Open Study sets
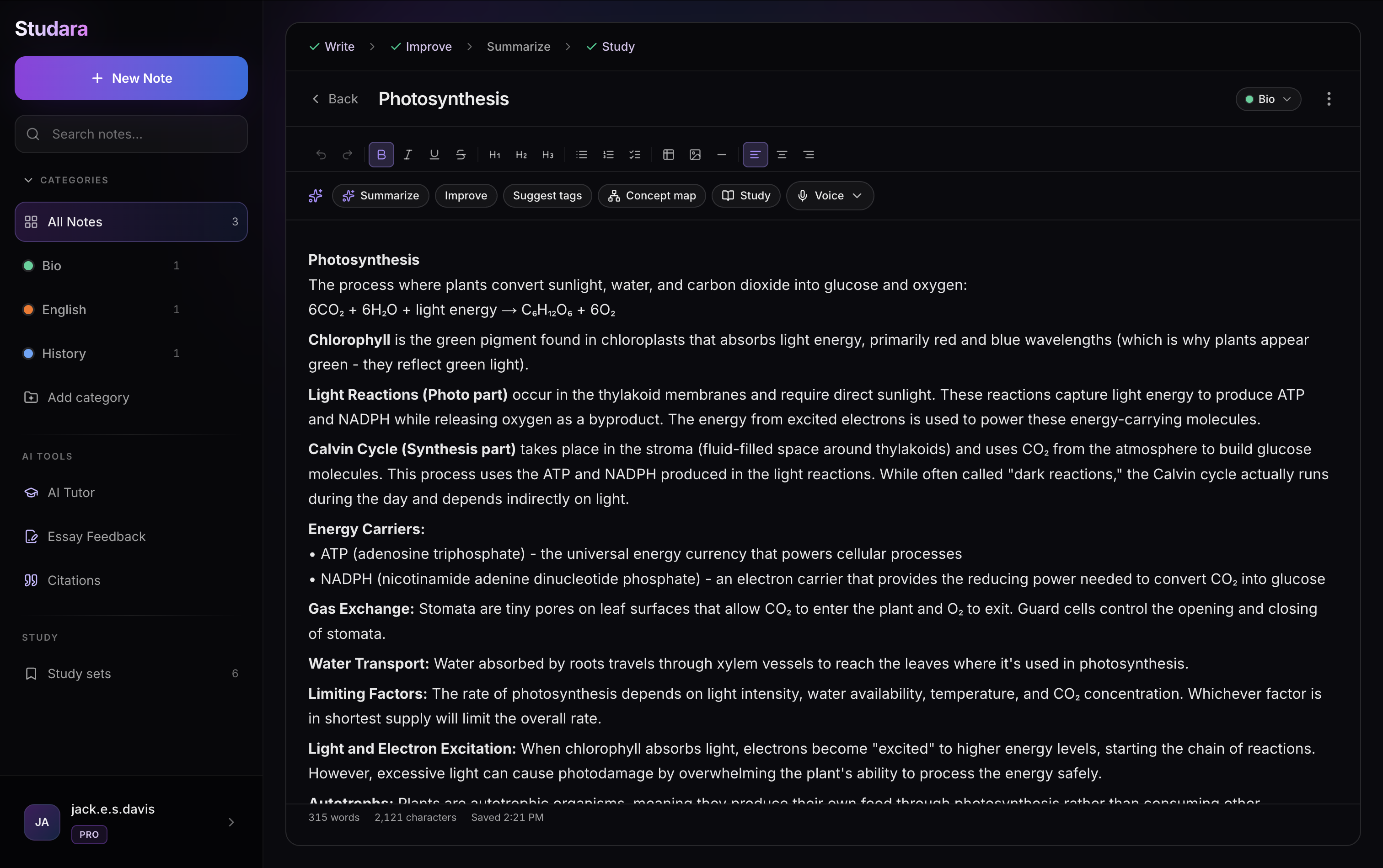The height and width of the screenshot is (868, 1383). pos(131,673)
